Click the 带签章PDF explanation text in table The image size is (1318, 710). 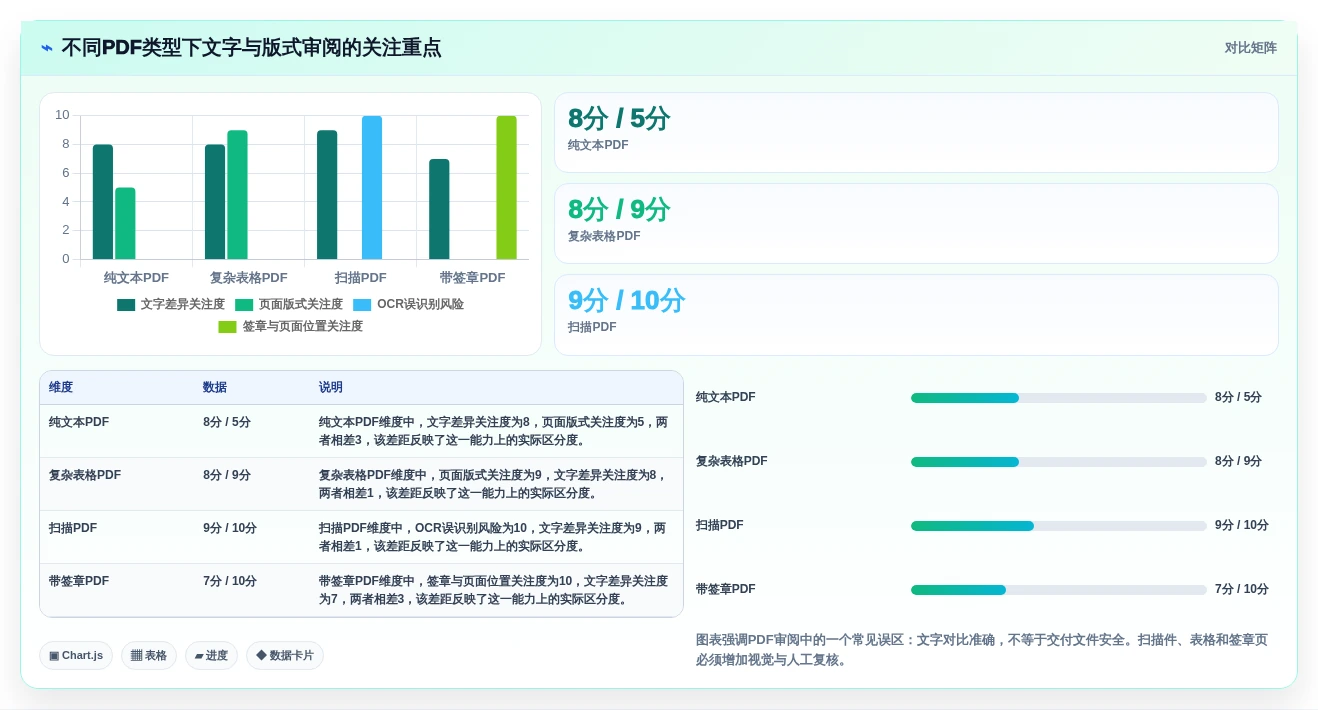tap(494, 591)
